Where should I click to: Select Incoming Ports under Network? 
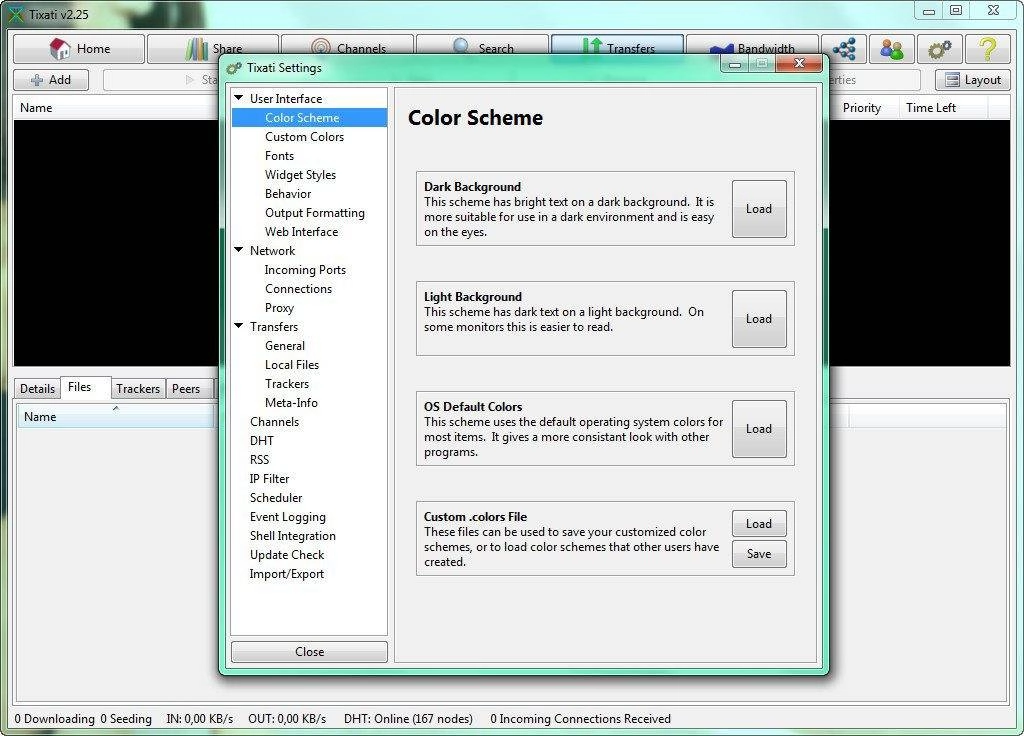305,270
